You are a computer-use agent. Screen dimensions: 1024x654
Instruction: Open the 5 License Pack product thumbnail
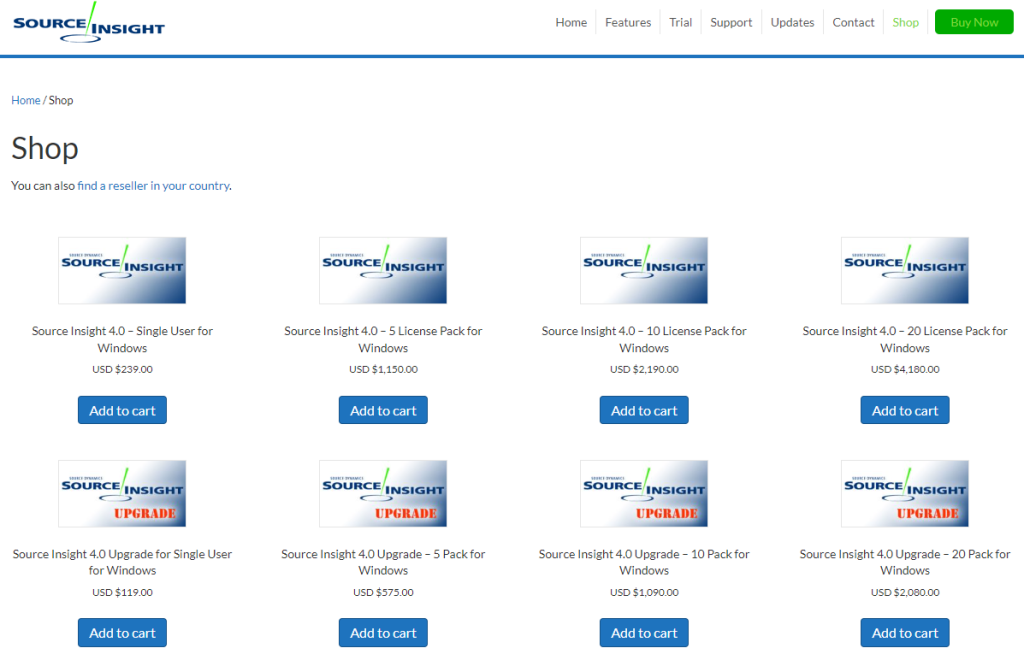(x=383, y=270)
